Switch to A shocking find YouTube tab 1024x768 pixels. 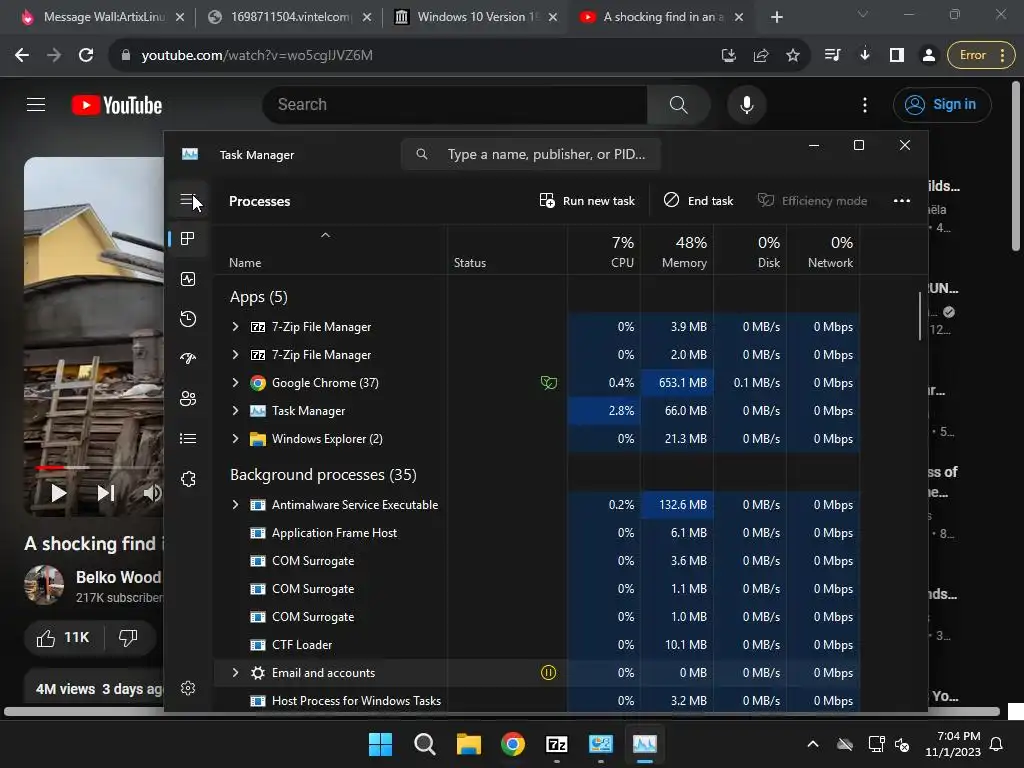point(662,17)
